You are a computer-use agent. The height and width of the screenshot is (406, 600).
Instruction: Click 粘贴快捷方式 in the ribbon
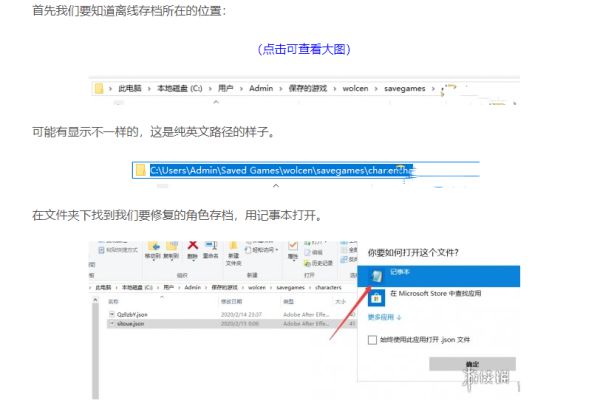click(118, 250)
